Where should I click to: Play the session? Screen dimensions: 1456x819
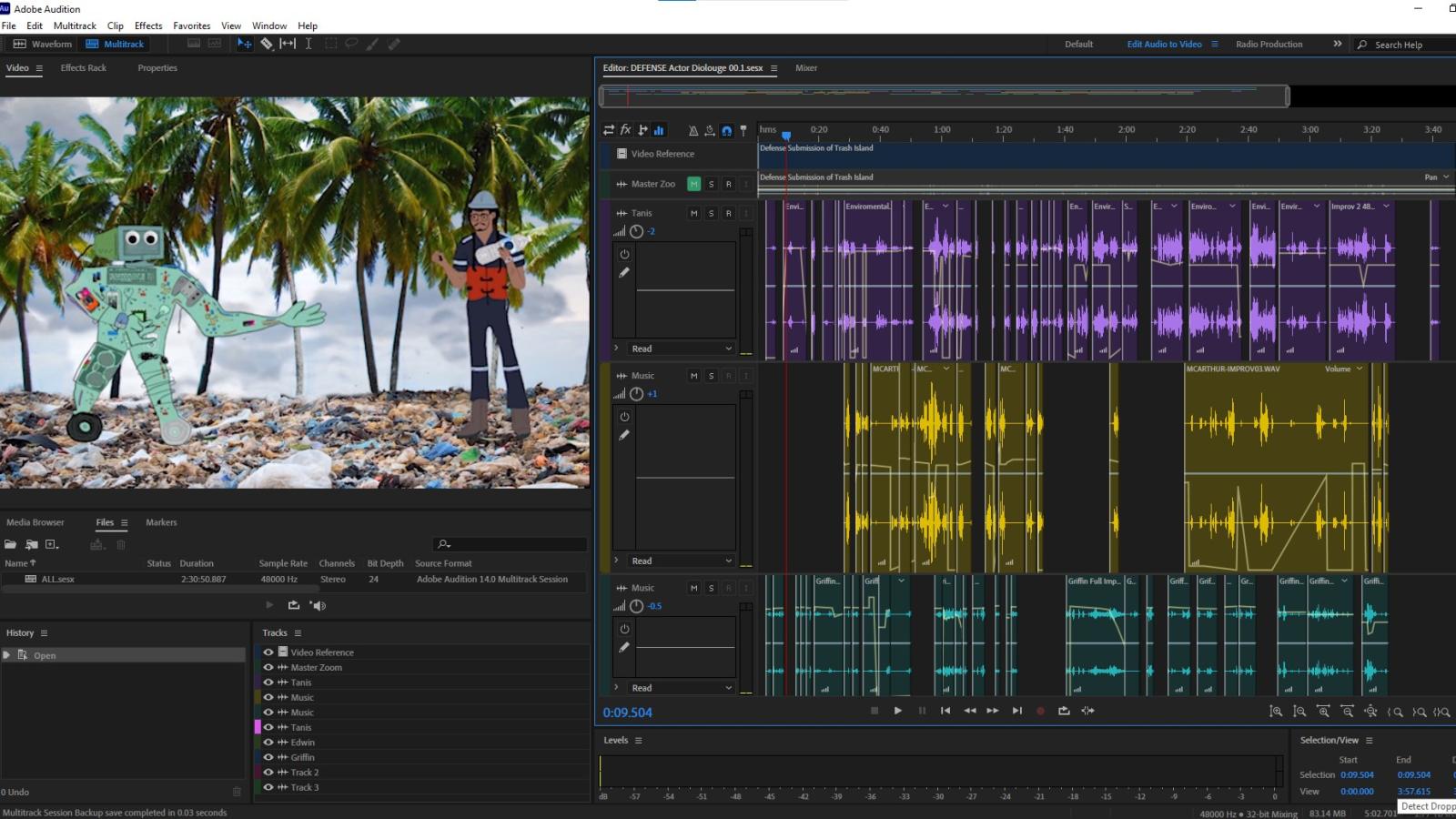coord(897,711)
